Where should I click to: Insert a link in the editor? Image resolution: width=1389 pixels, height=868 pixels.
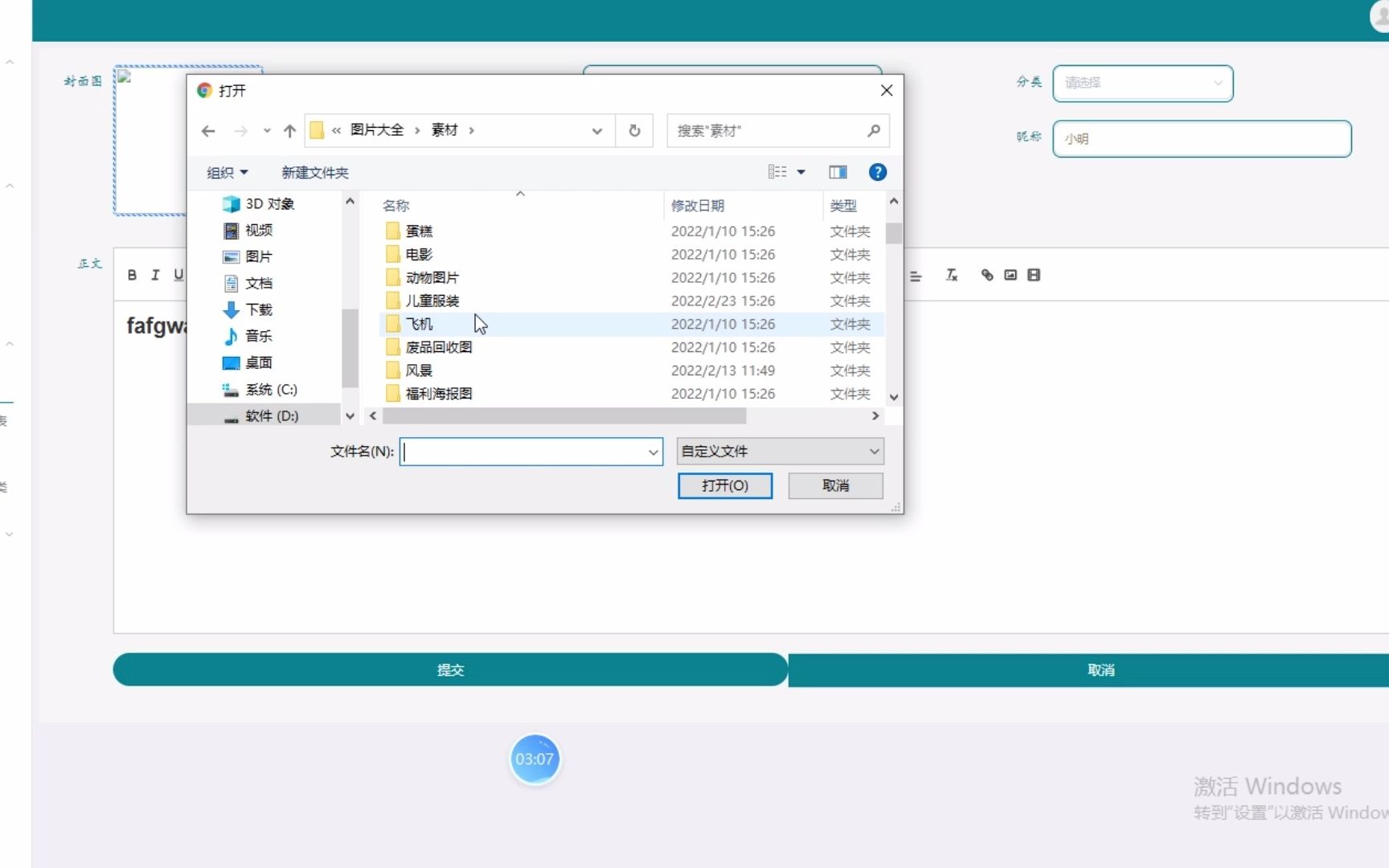point(987,275)
